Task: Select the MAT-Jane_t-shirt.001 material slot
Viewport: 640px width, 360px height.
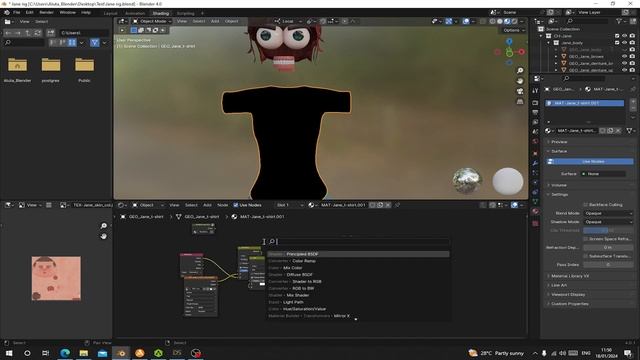Action: tap(584, 103)
